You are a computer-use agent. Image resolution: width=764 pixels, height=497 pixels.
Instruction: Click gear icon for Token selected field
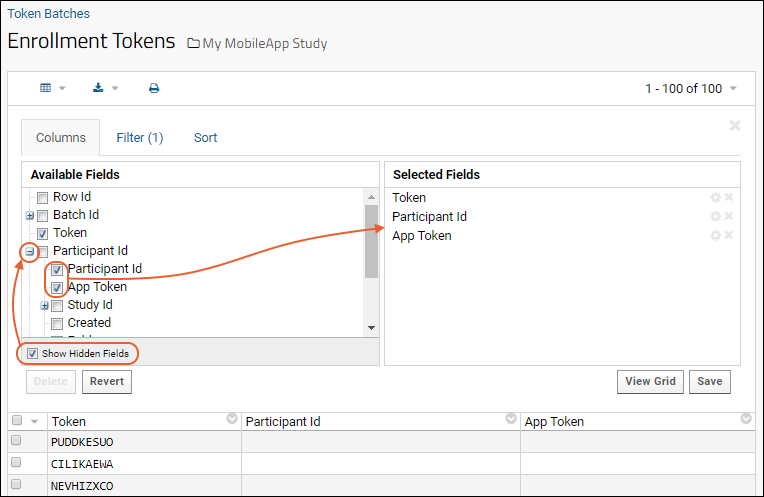click(x=715, y=197)
